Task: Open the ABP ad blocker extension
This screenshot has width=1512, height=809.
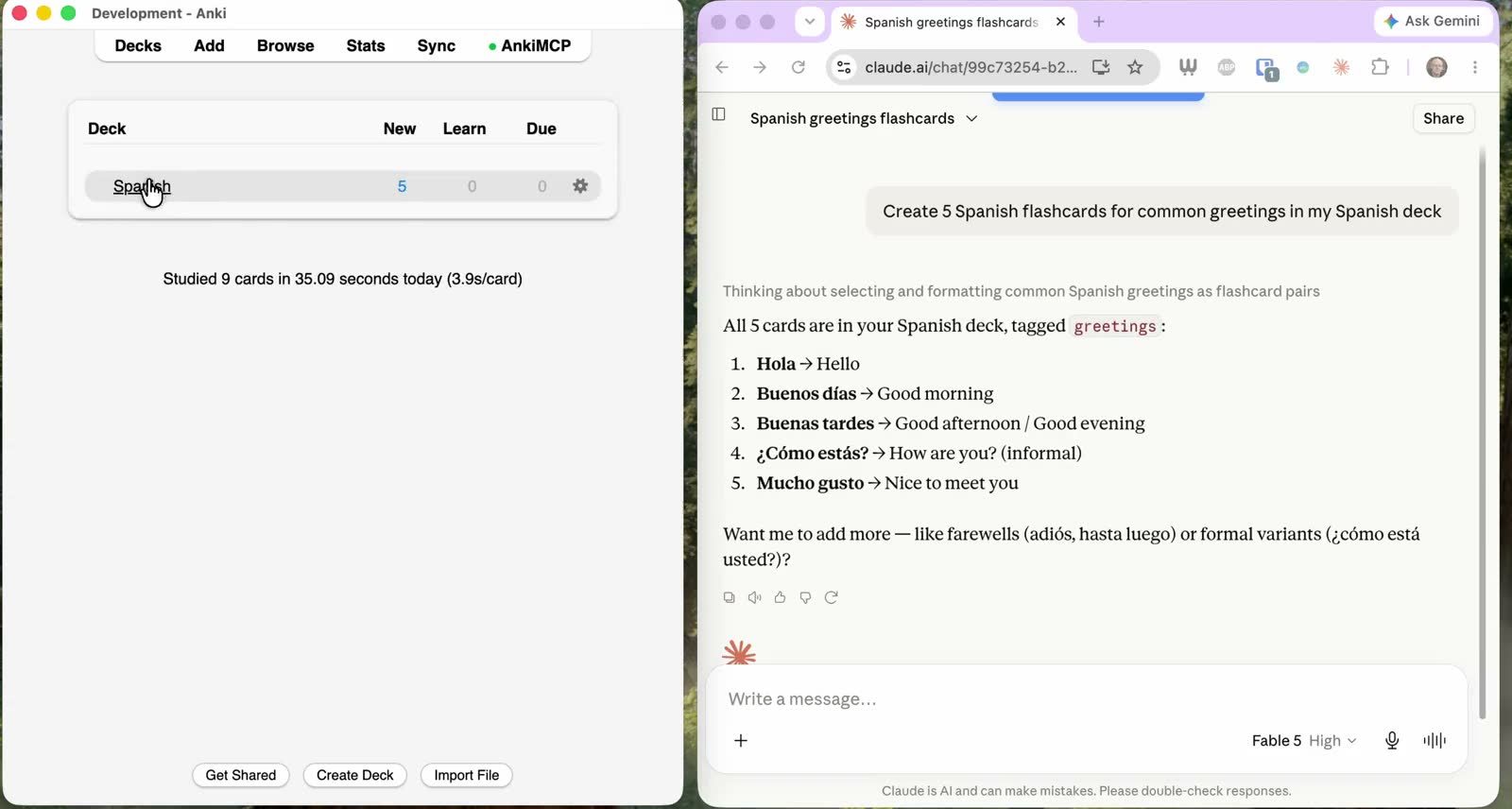Action: (1227, 67)
